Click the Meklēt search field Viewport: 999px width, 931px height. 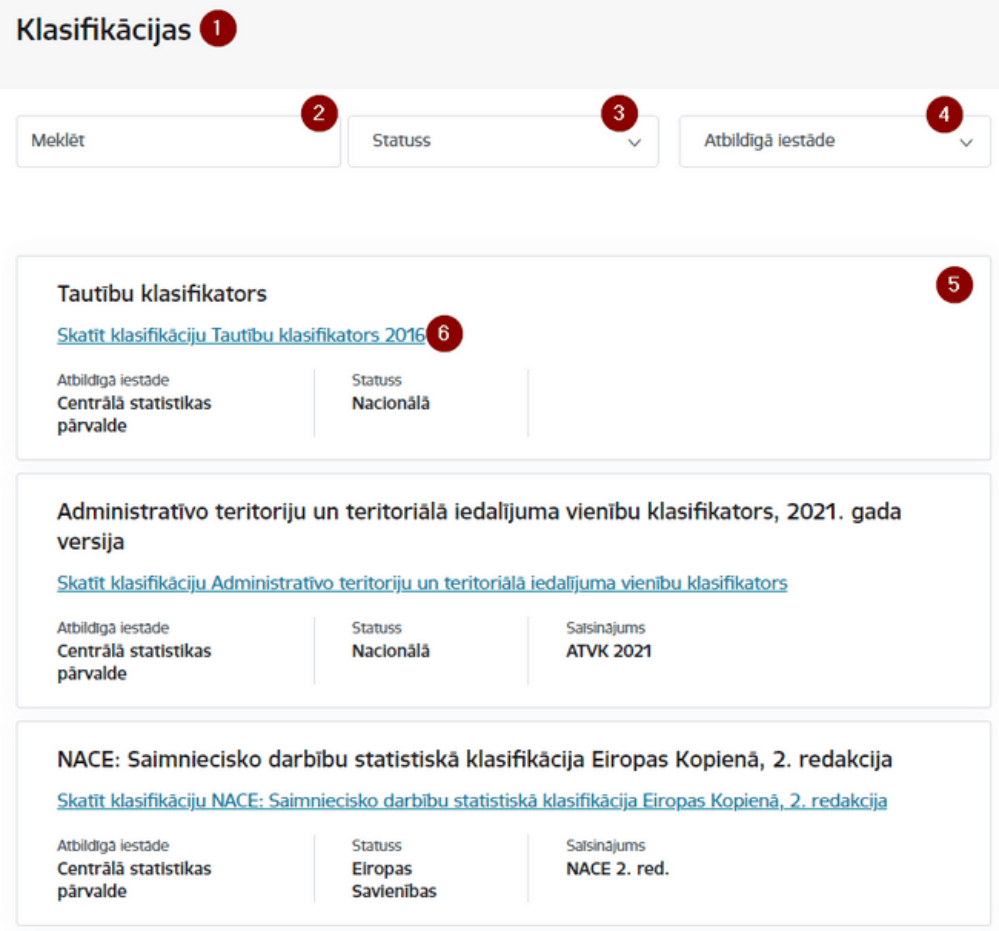[x=178, y=141]
